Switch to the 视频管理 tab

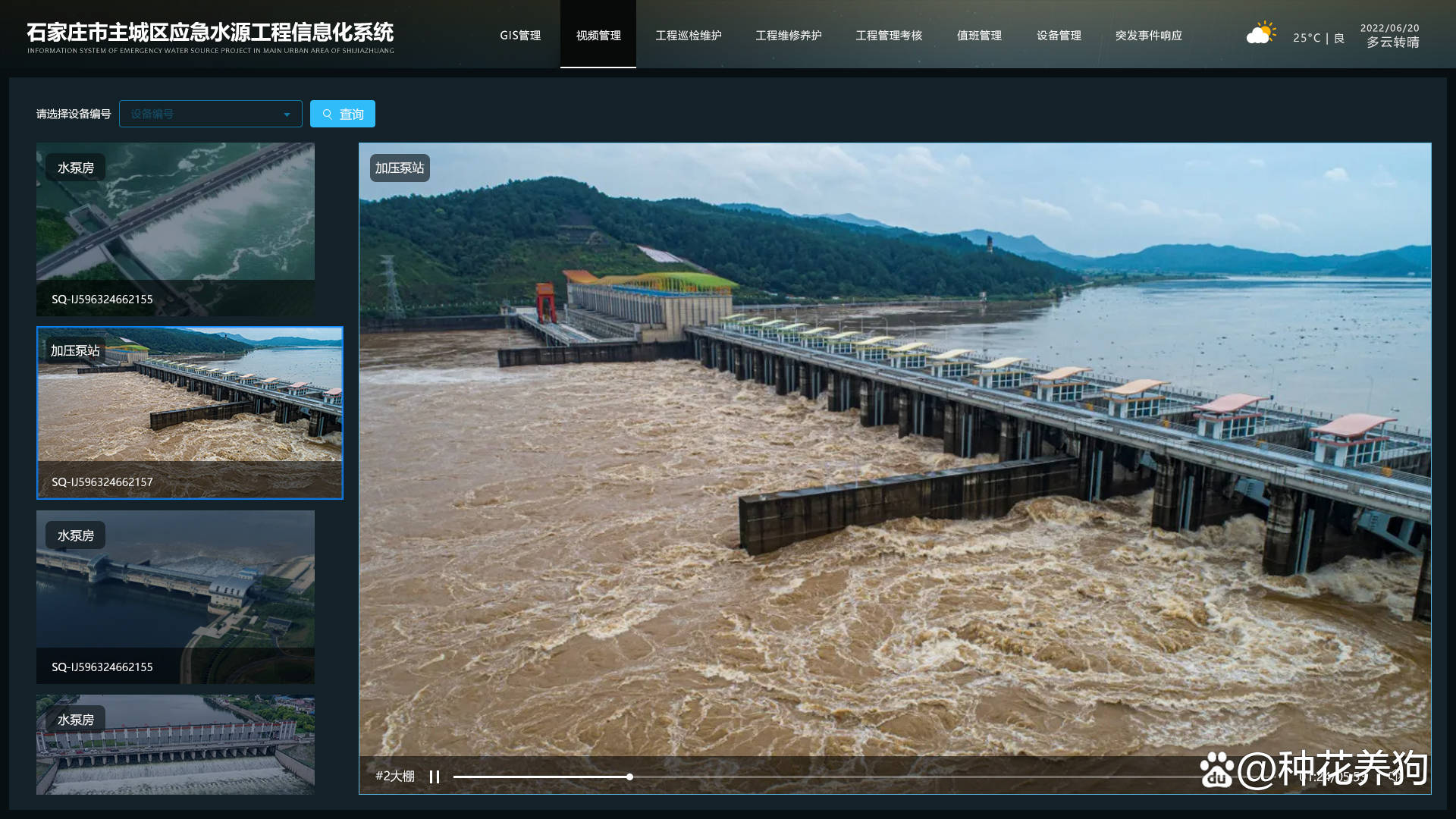[598, 35]
